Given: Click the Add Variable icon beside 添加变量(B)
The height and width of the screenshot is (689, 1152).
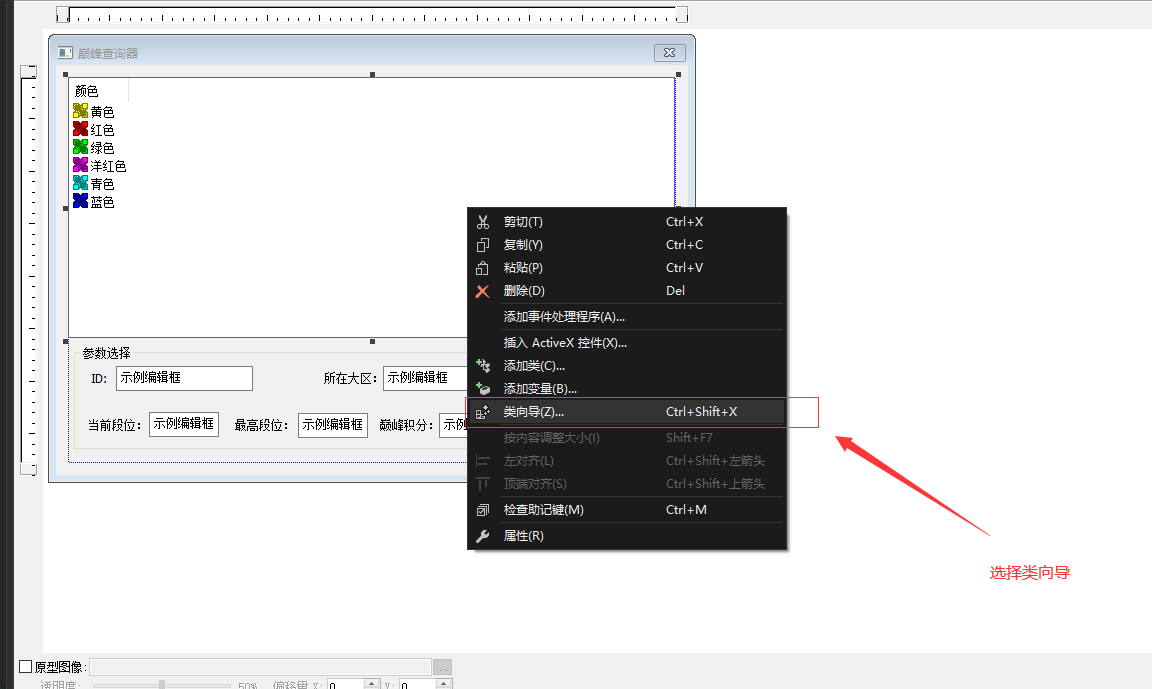Looking at the screenshot, I should coord(484,388).
